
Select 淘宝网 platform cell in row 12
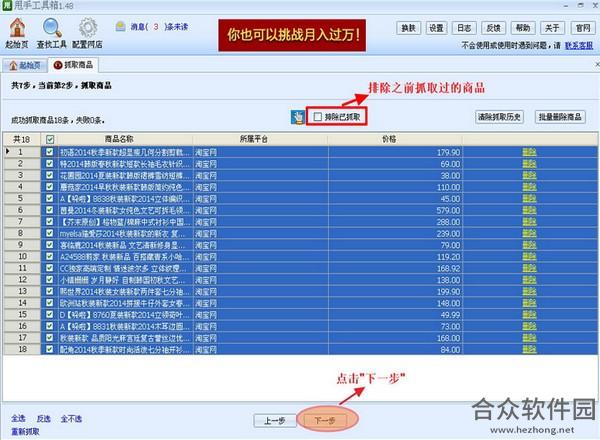click(260, 280)
